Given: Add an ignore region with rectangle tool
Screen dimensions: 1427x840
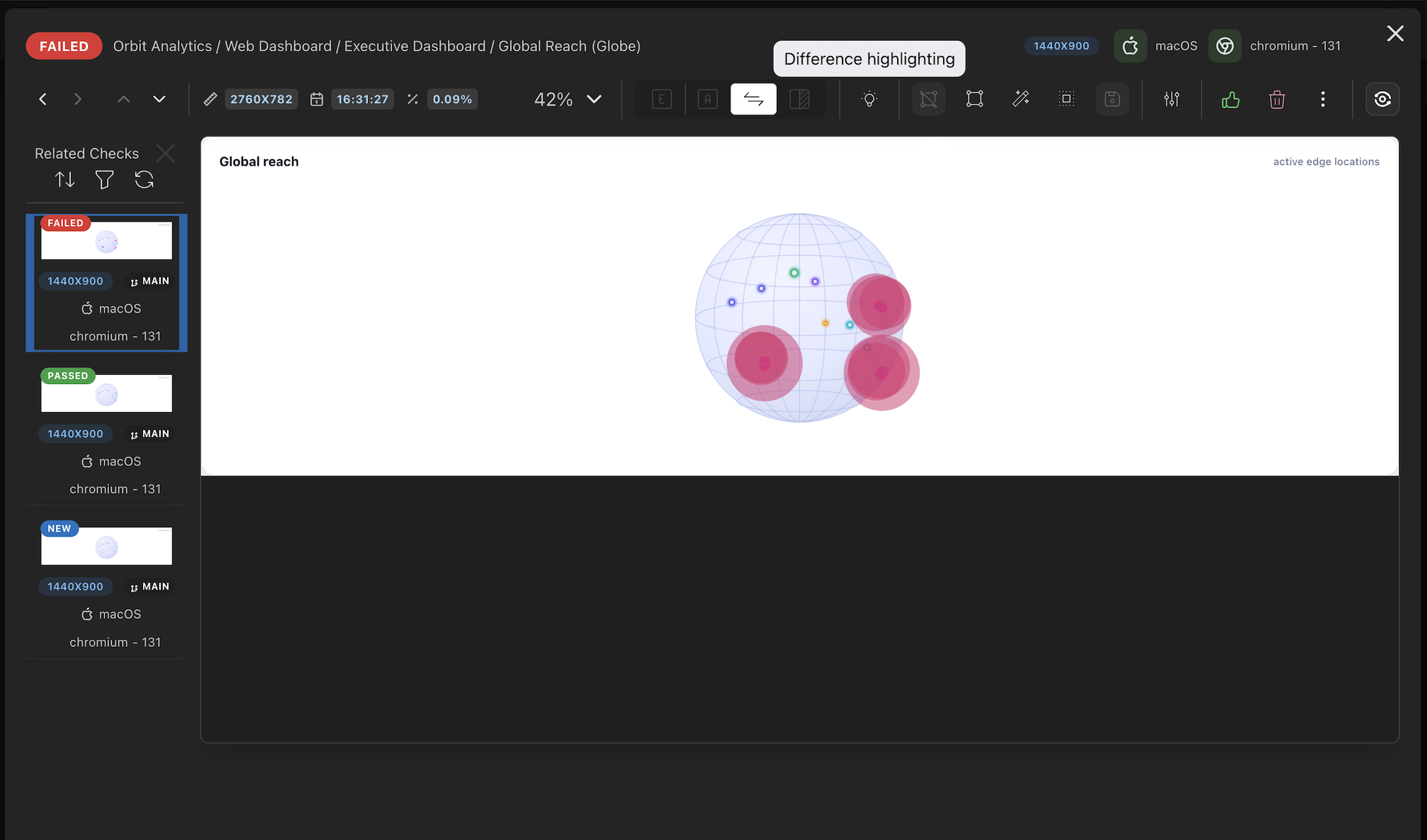Looking at the screenshot, I should [974, 99].
